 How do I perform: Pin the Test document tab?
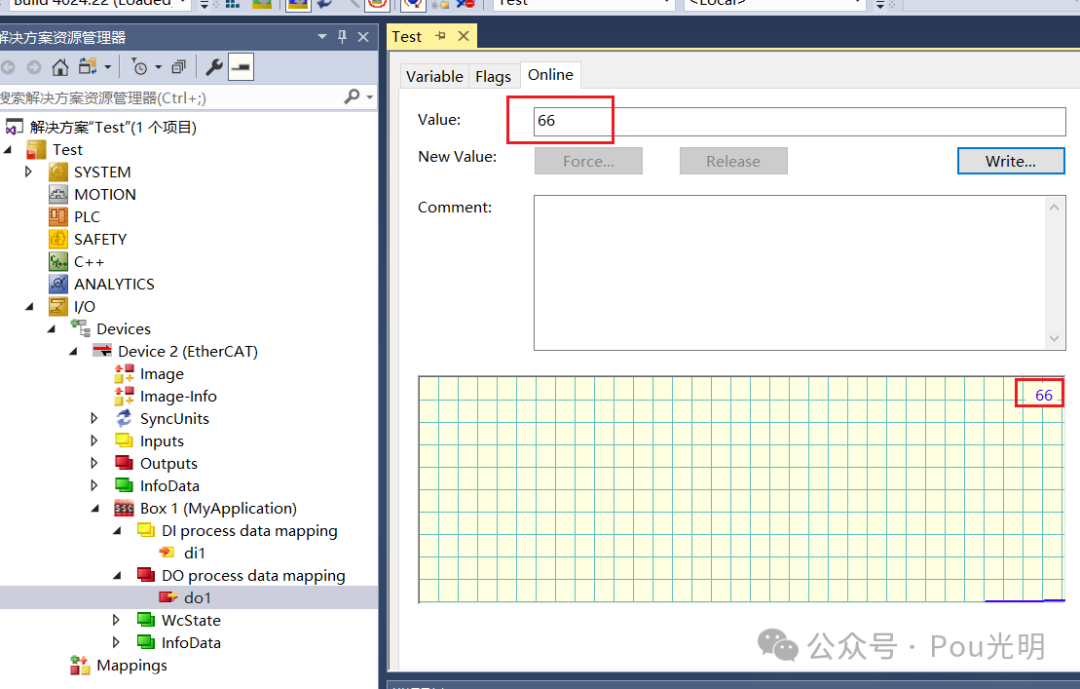pyautogui.click(x=441, y=36)
